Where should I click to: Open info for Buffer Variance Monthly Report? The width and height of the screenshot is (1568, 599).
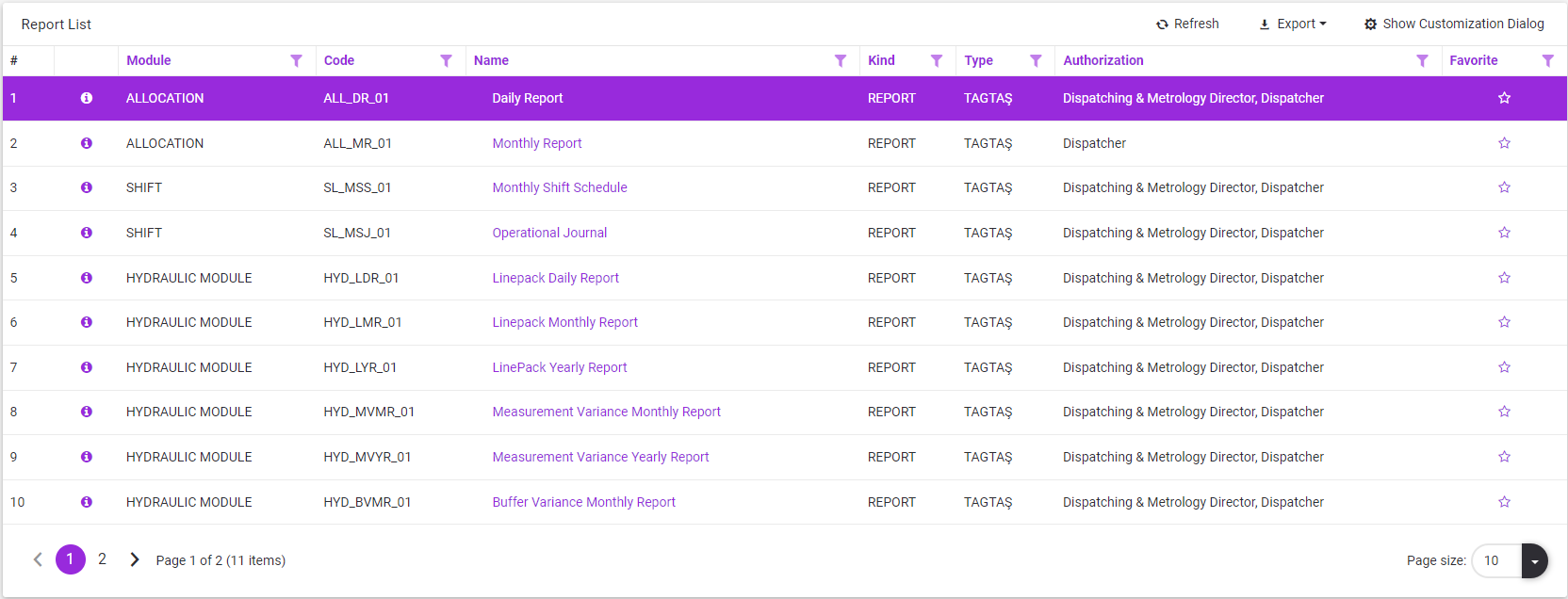(87, 502)
